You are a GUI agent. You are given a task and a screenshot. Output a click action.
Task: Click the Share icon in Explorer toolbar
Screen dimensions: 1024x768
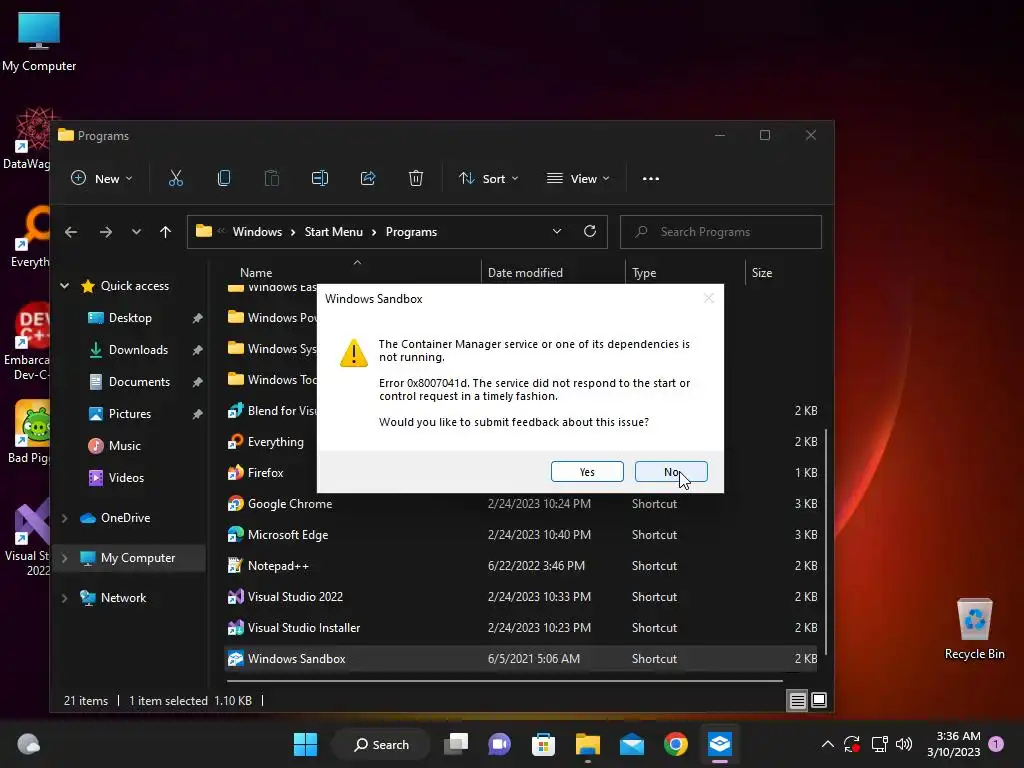coord(368,178)
